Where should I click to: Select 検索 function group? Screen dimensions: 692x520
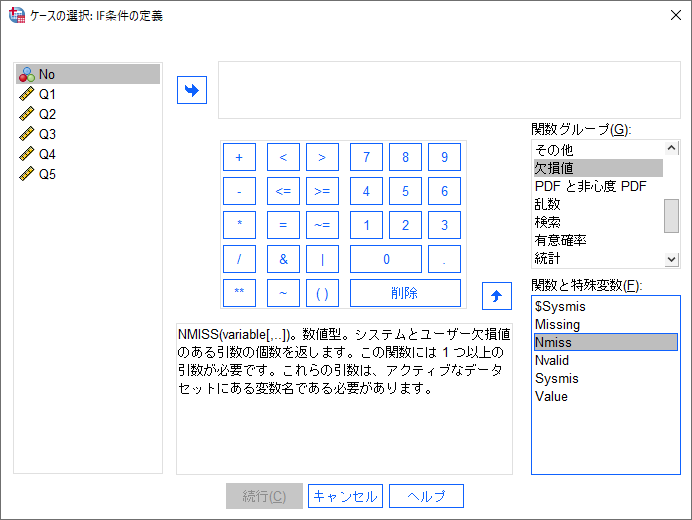[598, 222]
